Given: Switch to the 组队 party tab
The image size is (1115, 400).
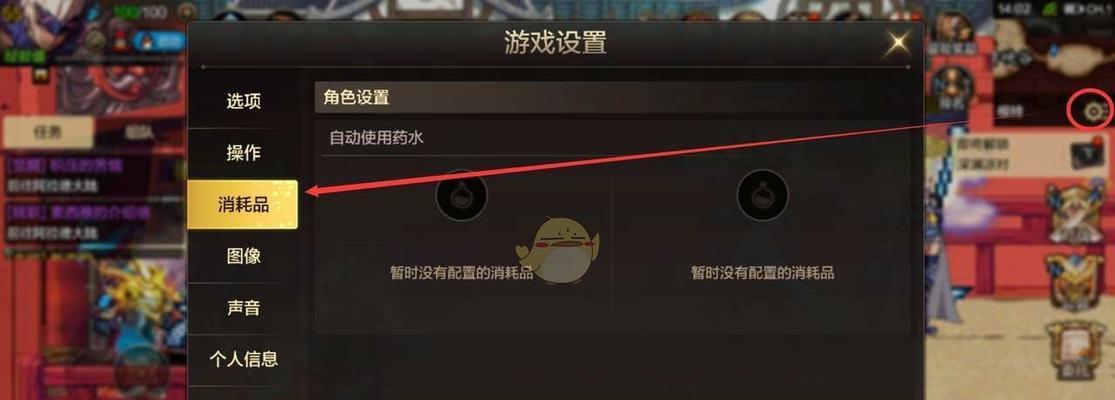Looking at the screenshot, I should (139, 132).
